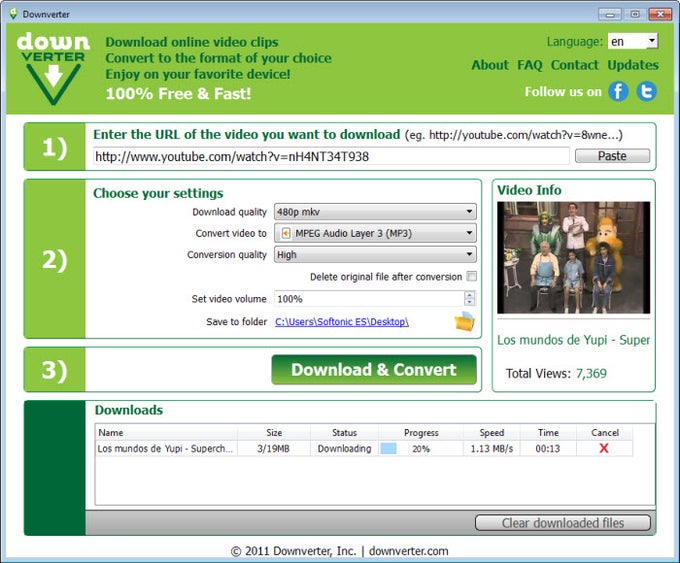Click the Cancel column header

click(605, 432)
